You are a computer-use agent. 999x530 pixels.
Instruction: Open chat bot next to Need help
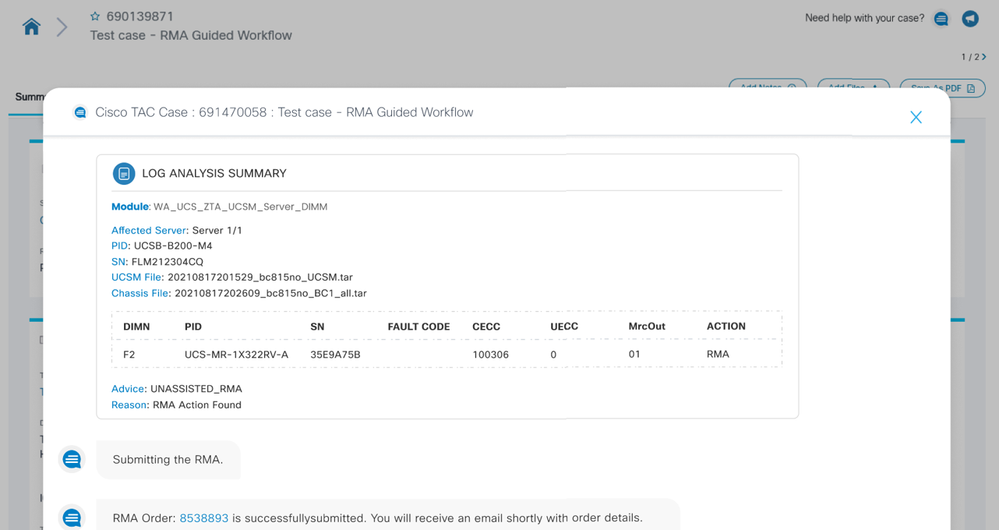(941, 18)
